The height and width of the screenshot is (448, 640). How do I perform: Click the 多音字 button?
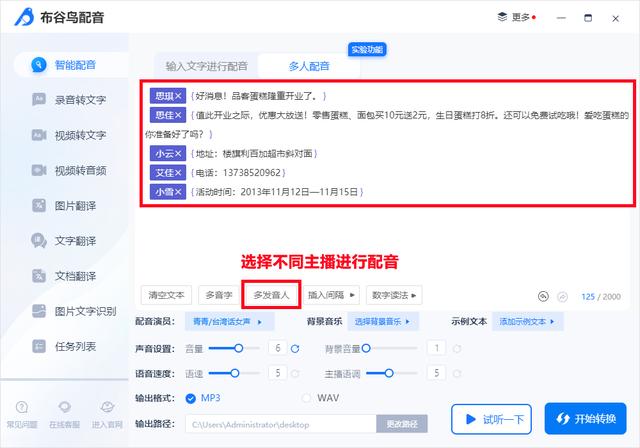click(219, 295)
